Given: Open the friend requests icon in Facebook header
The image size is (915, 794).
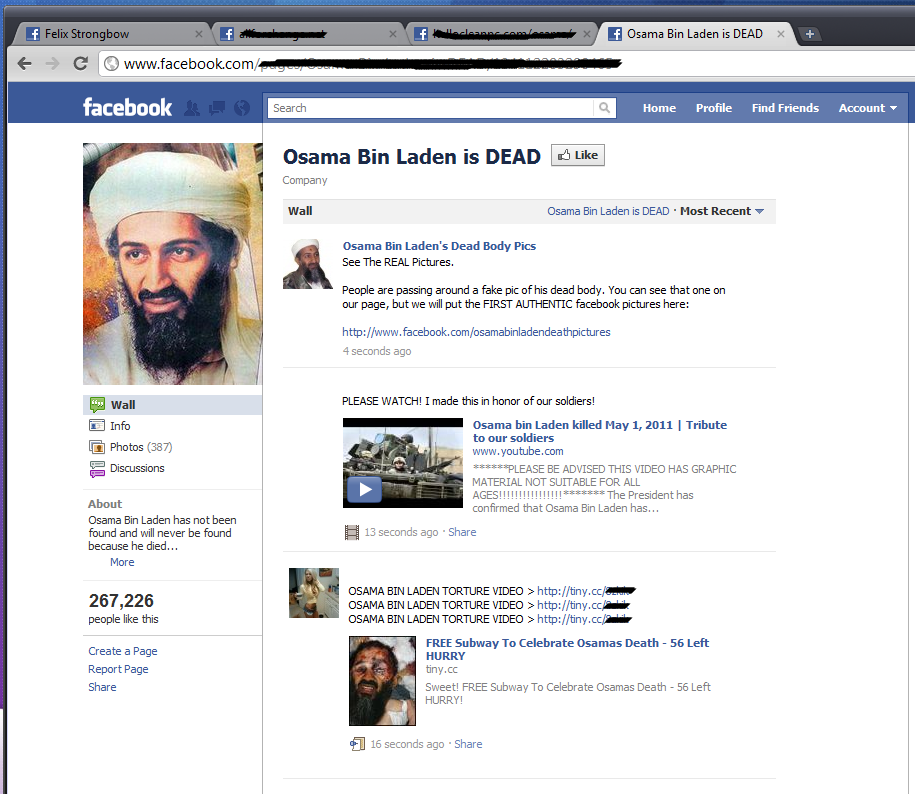Looking at the screenshot, I should click(191, 108).
